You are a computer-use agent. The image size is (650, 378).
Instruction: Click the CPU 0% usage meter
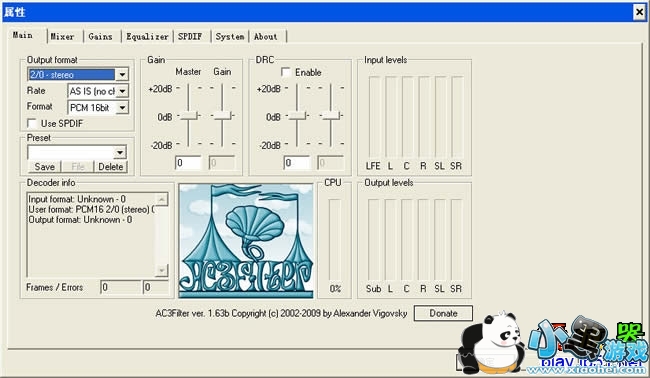[335, 240]
